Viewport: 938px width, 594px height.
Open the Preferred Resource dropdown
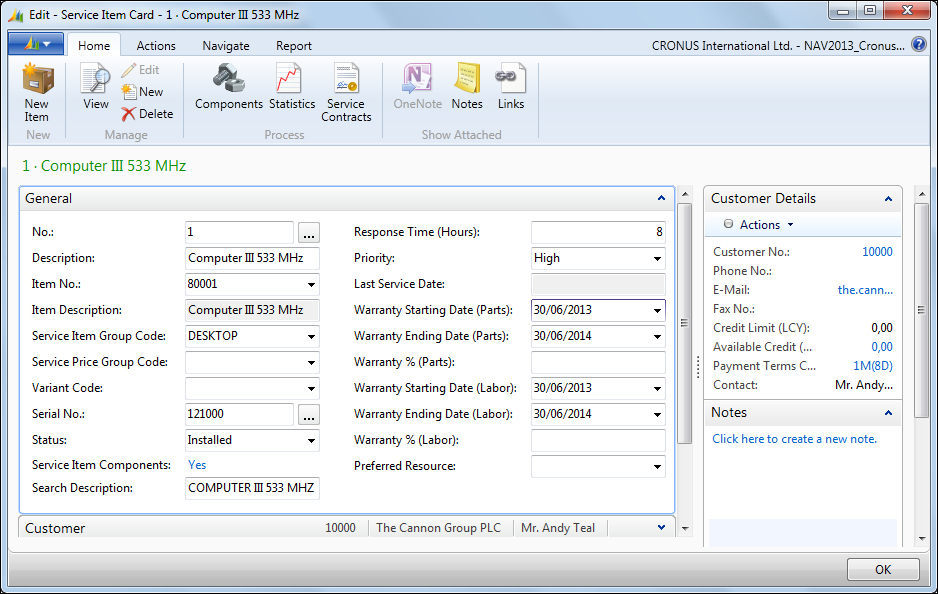tap(657, 467)
